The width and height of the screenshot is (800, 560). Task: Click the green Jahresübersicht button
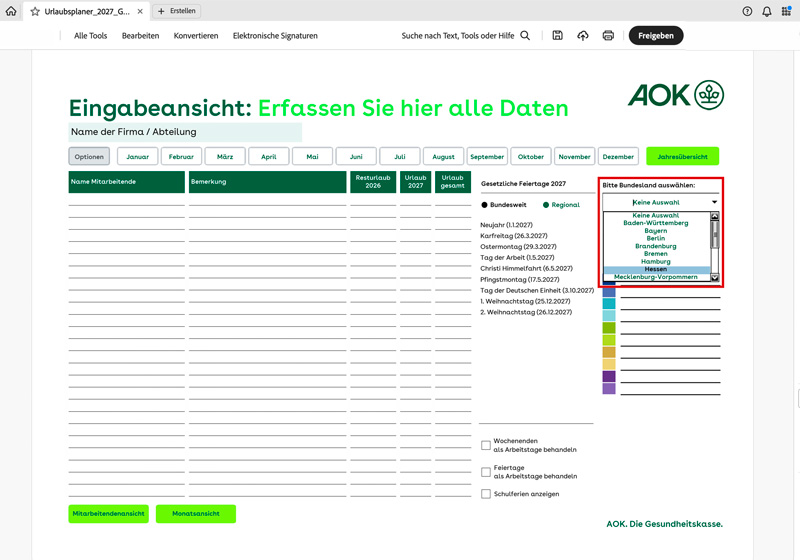click(682, 156)
